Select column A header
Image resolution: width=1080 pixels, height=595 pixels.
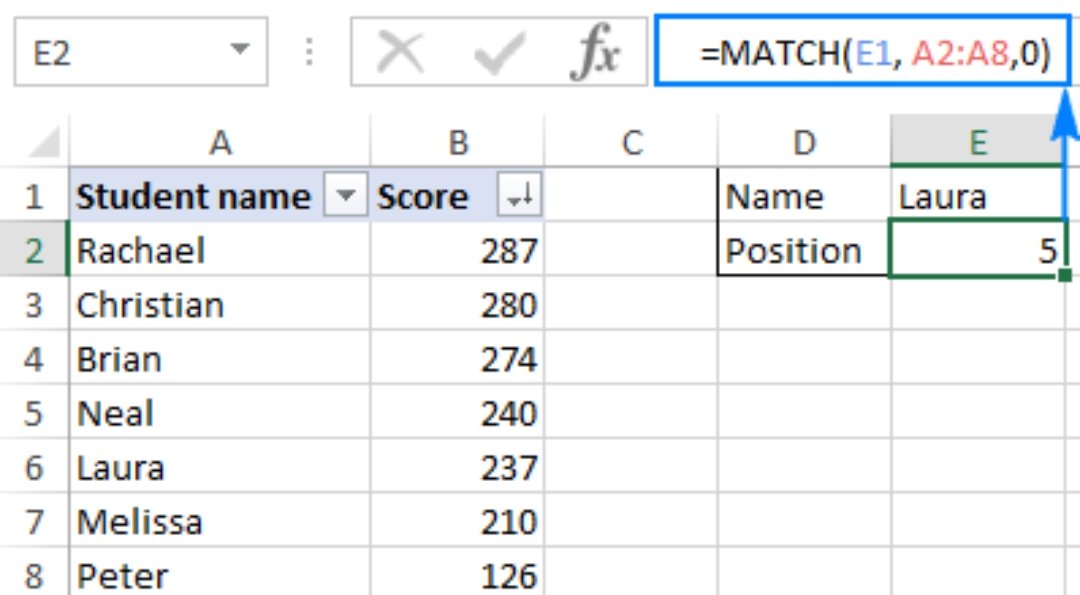pos(220,143)
